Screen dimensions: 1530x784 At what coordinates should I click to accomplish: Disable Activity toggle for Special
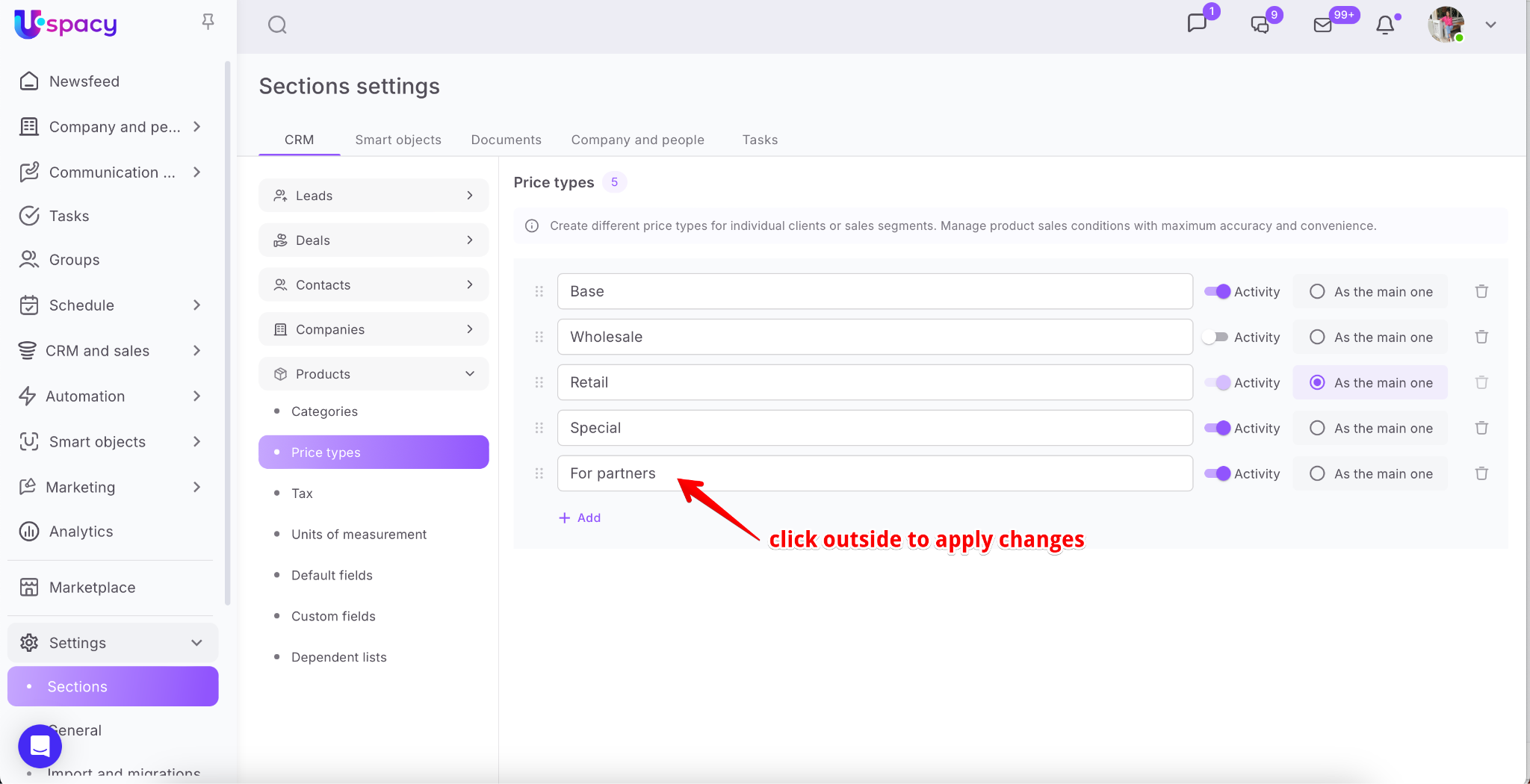(x=1216, y=428)
